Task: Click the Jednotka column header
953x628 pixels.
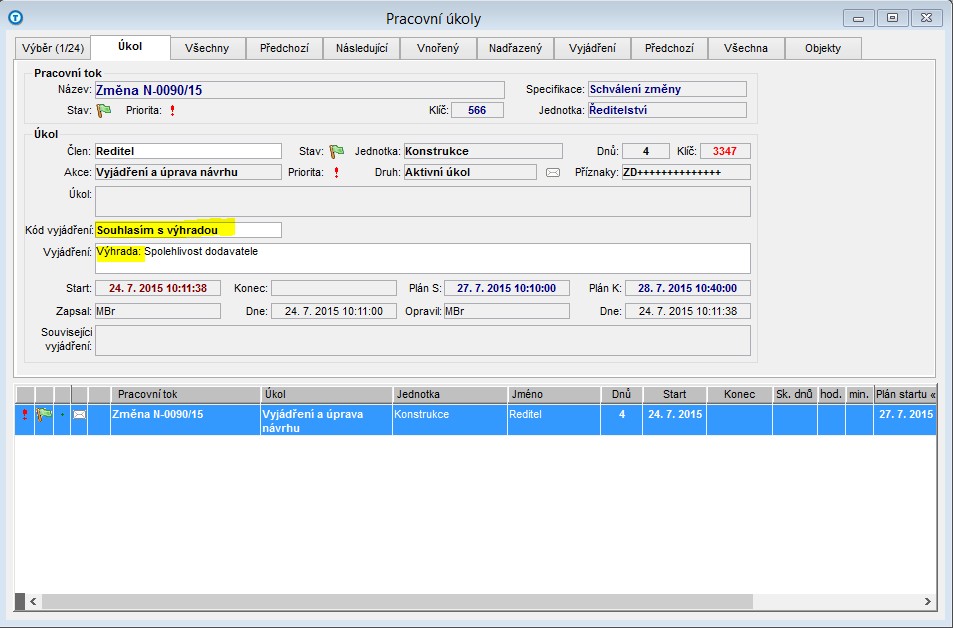Action: pyautogui.click(x=450, y=395)
